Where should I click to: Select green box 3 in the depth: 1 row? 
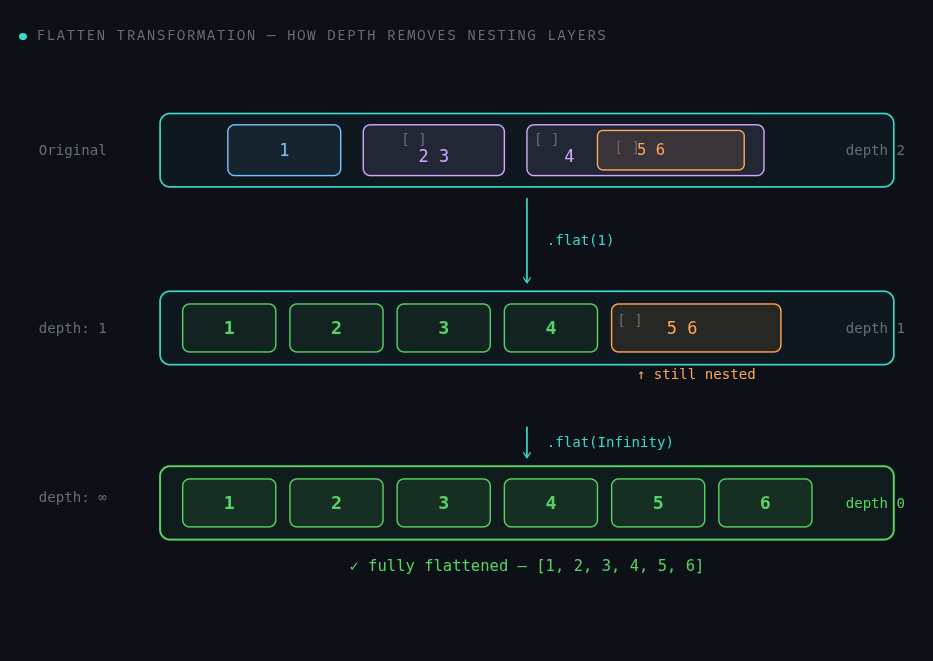tap(443, 328)
